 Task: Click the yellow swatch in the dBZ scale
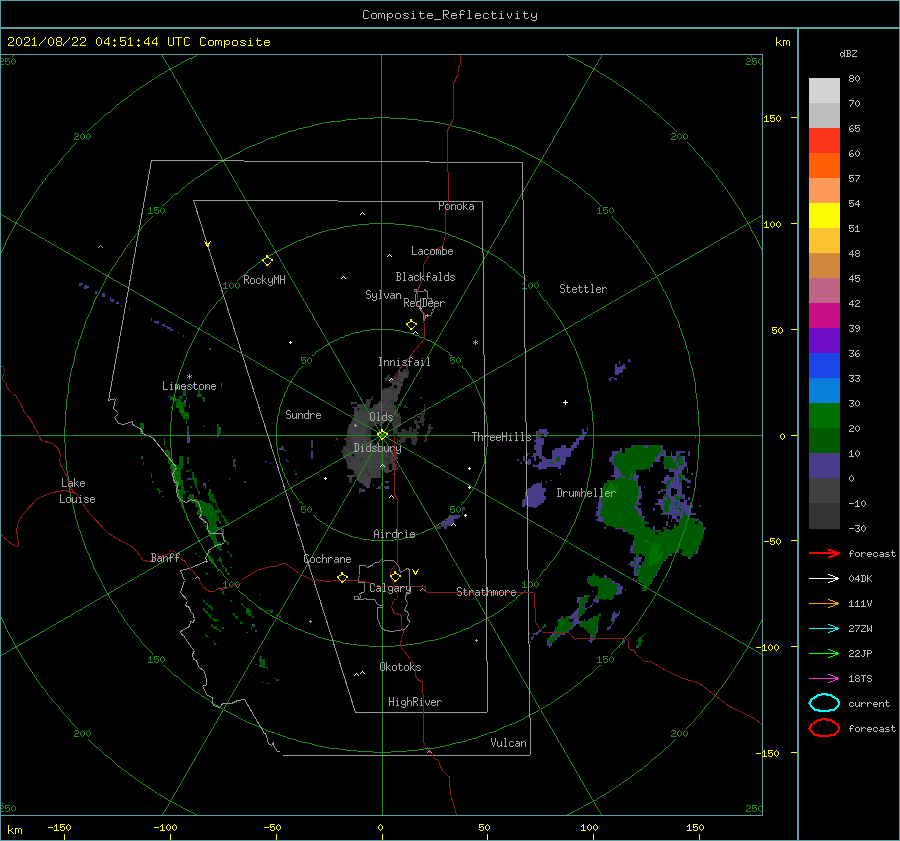pos(824,215)
